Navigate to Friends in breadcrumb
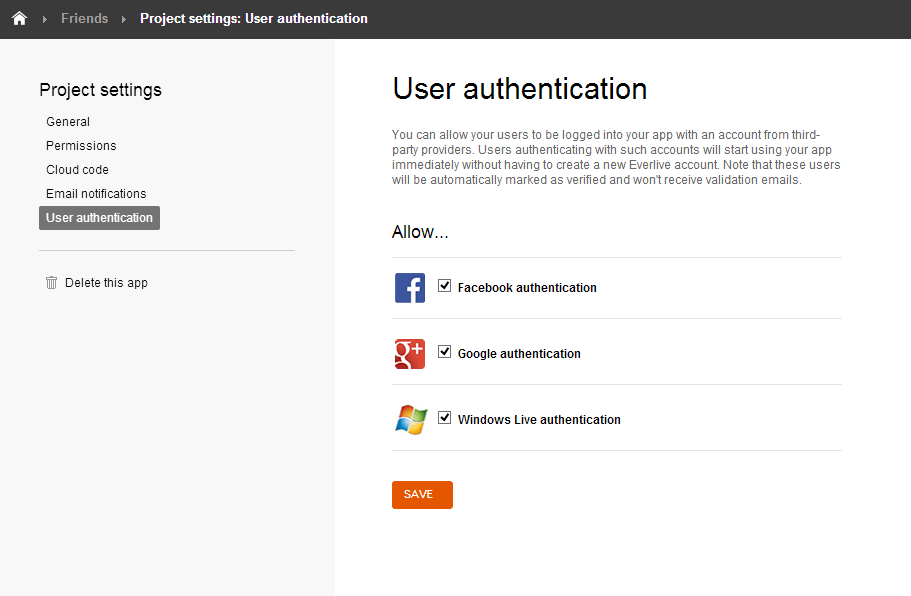 click(x=84, y=19)
